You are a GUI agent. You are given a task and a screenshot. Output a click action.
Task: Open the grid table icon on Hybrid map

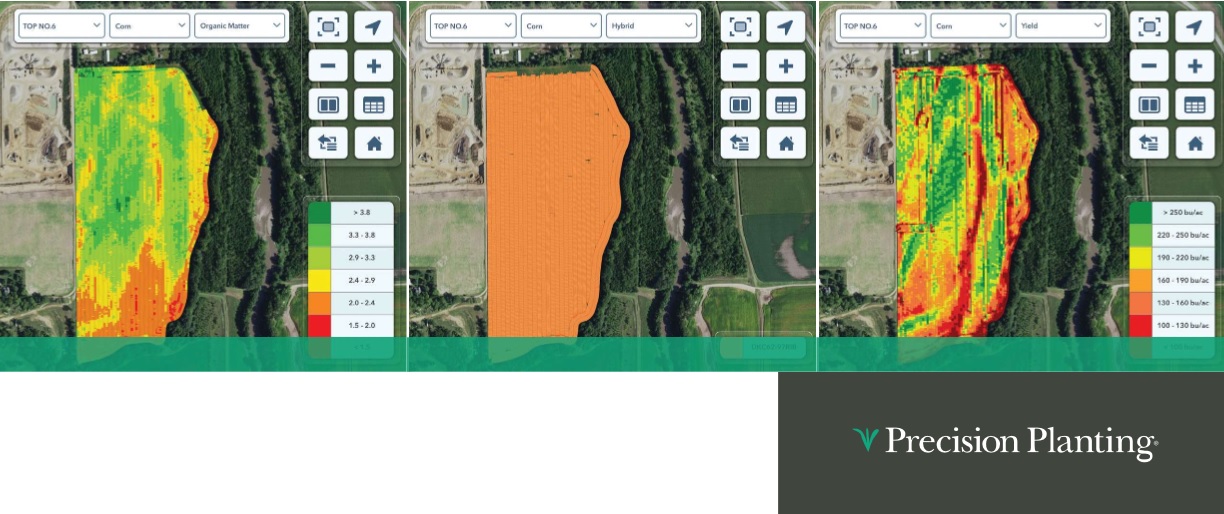coord(786,104)
